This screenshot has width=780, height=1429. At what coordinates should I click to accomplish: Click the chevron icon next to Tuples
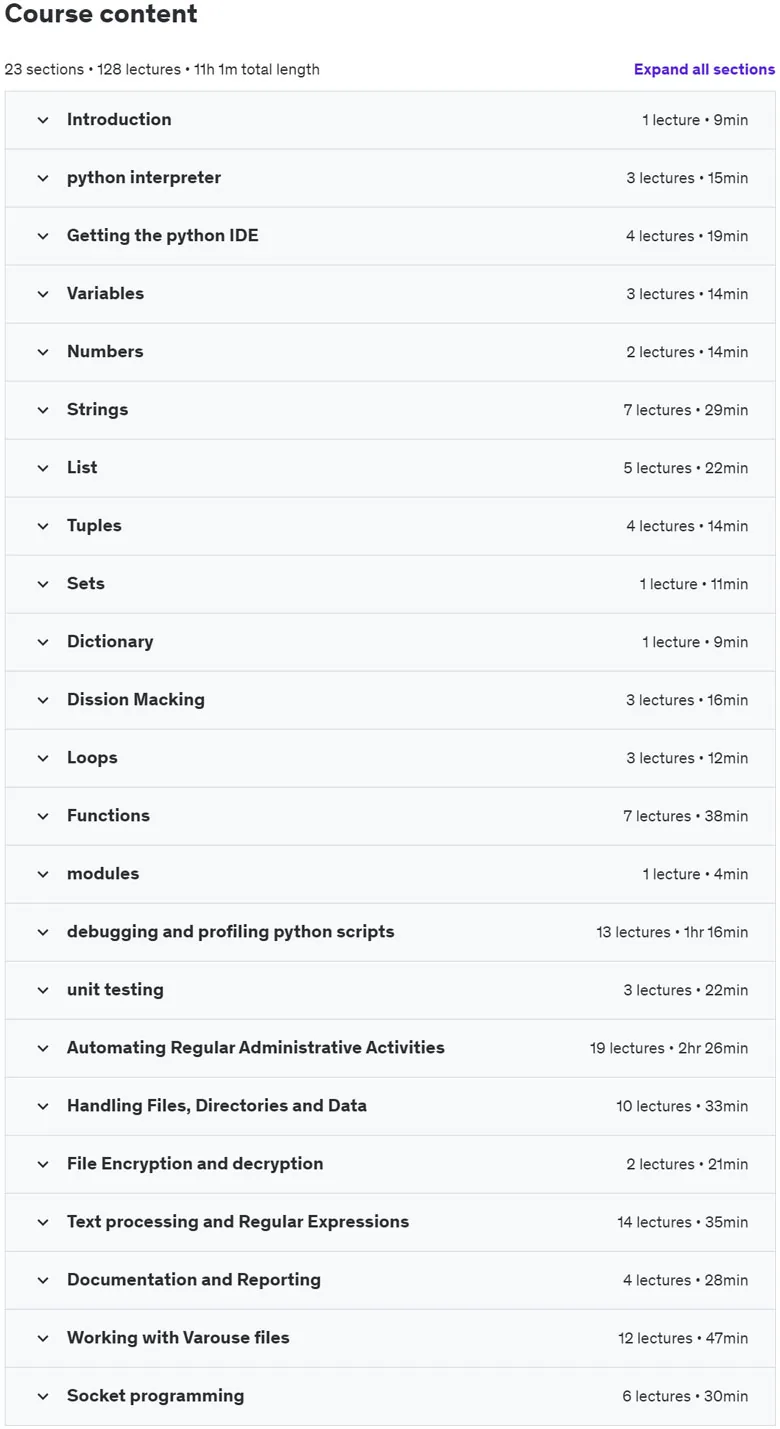(x=43, y=526)
